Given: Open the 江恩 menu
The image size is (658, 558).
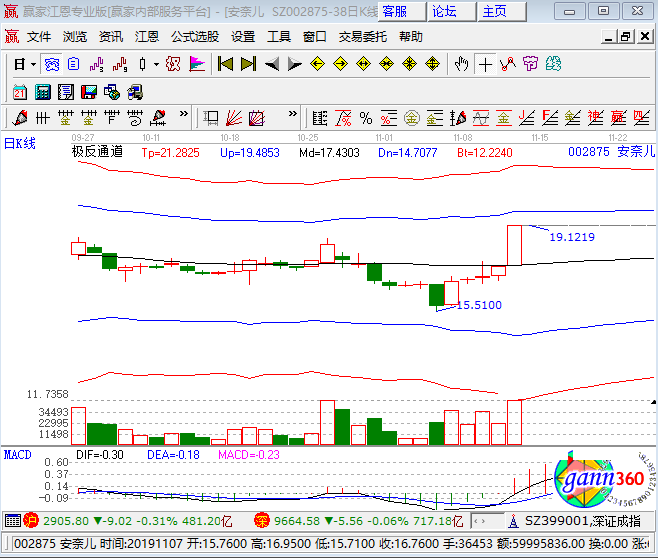Looking at the screenshot, I should 147,37.
